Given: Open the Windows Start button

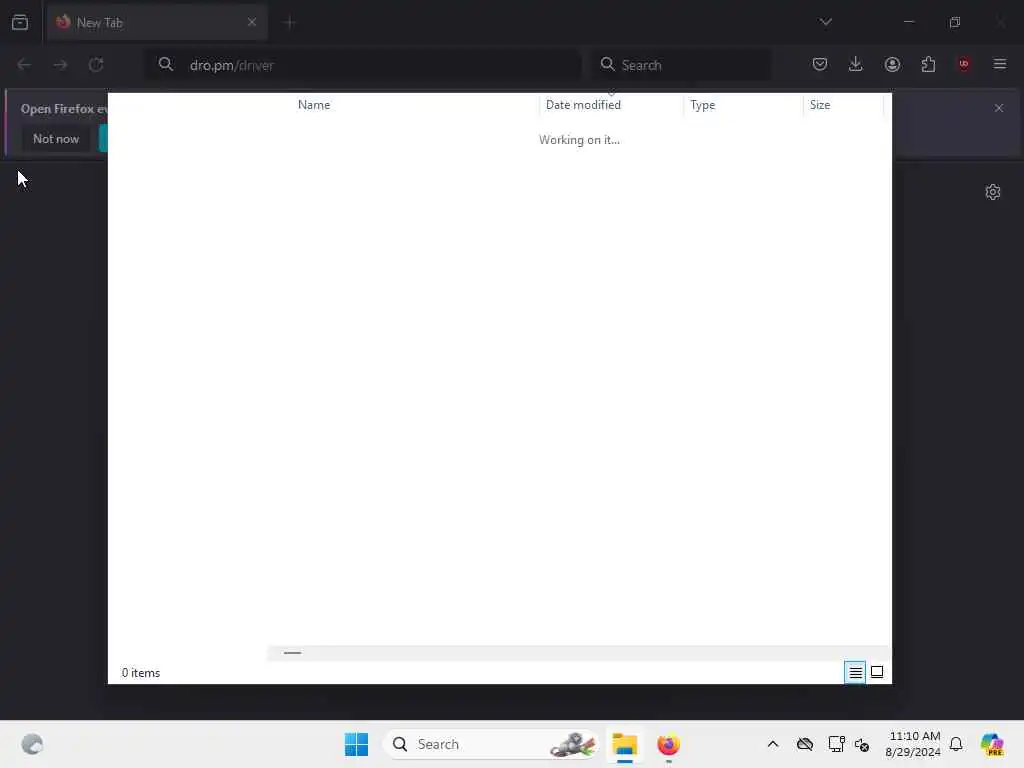Looking at the screenshot, I should (356, 744).
